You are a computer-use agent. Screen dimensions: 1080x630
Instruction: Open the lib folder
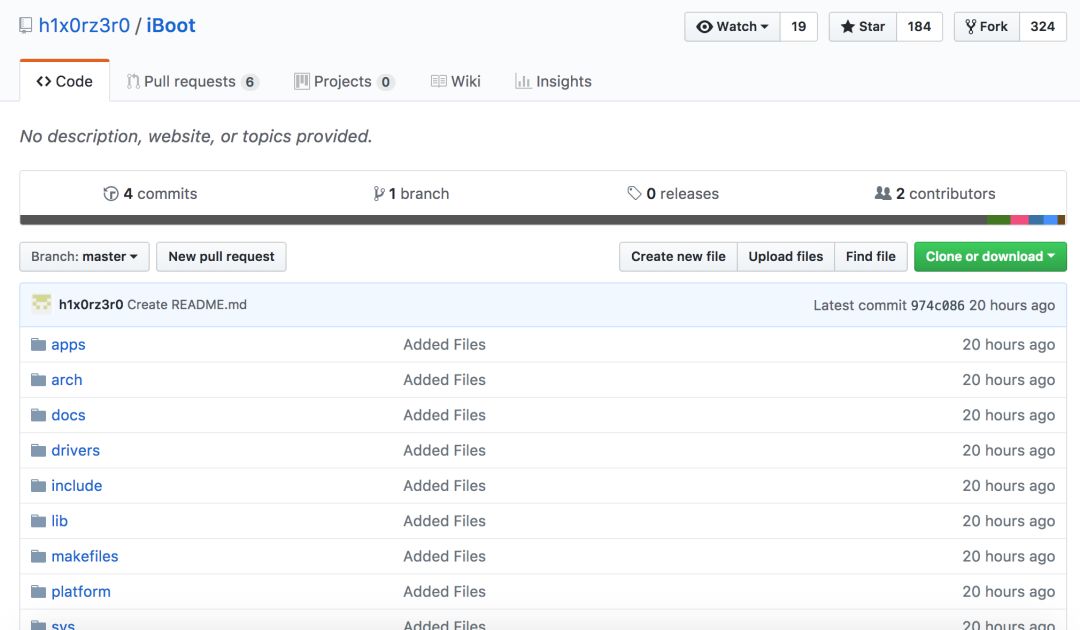pos(59,521)
